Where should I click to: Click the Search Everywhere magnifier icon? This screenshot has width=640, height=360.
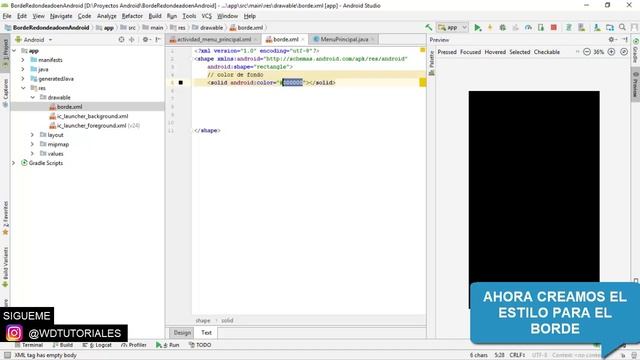point(622,27)
